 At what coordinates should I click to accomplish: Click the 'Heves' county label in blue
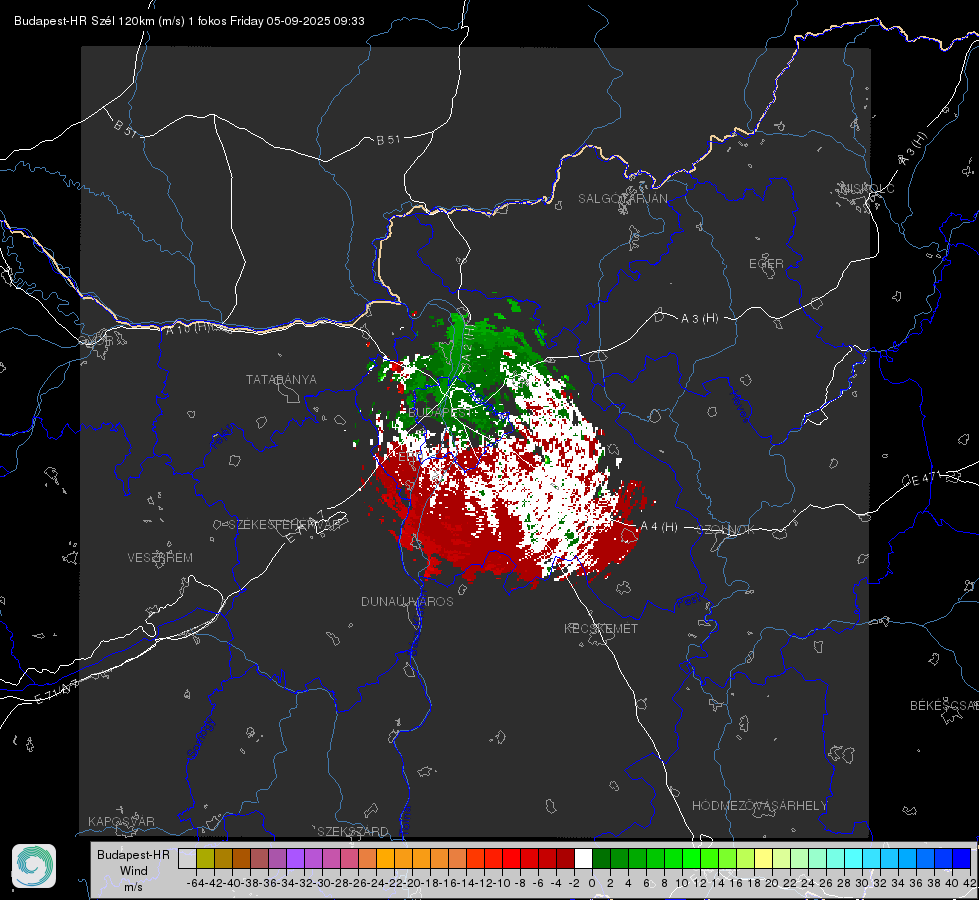coord(739,407)
